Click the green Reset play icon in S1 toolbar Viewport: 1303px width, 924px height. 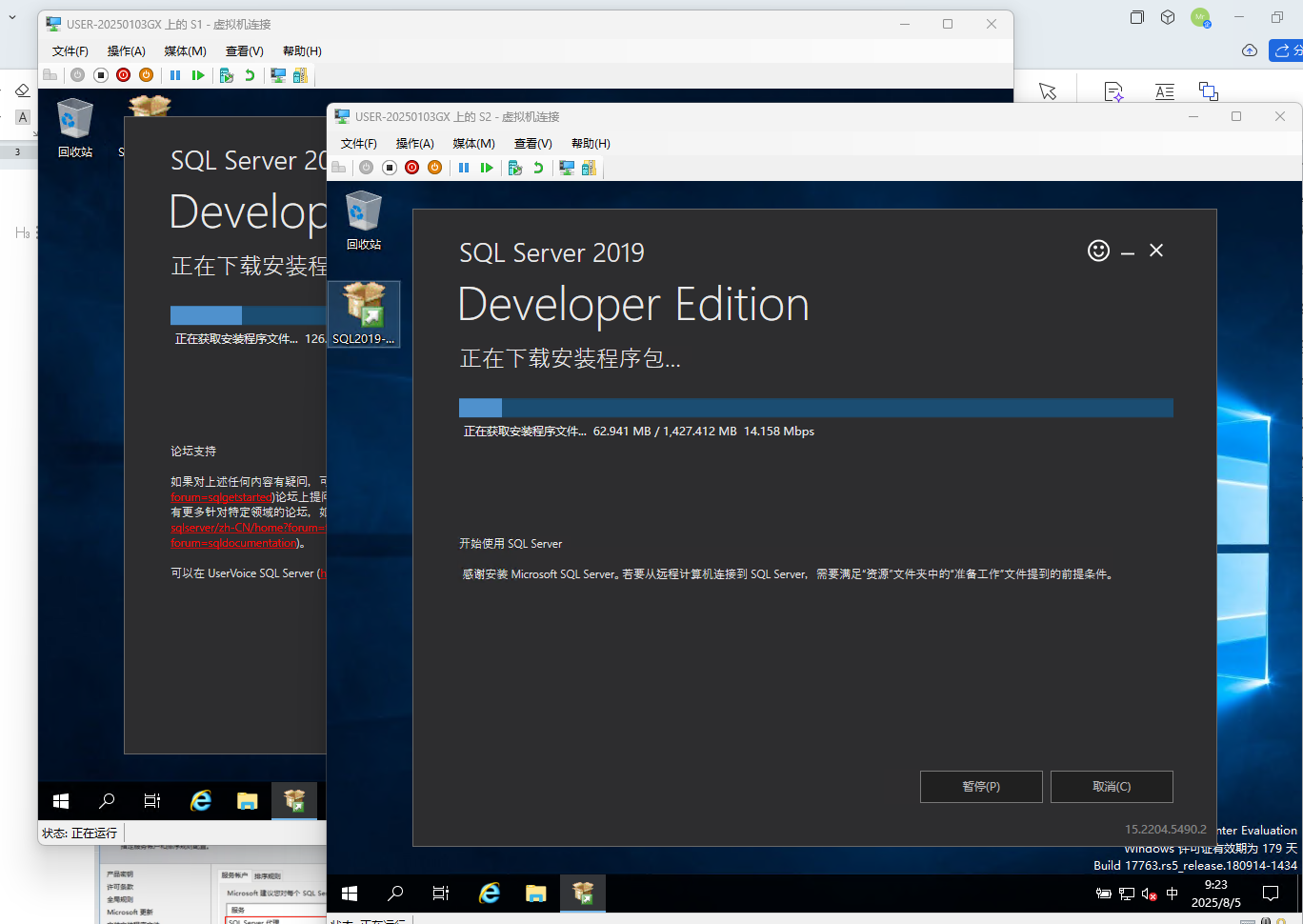[x=198, y=75]
